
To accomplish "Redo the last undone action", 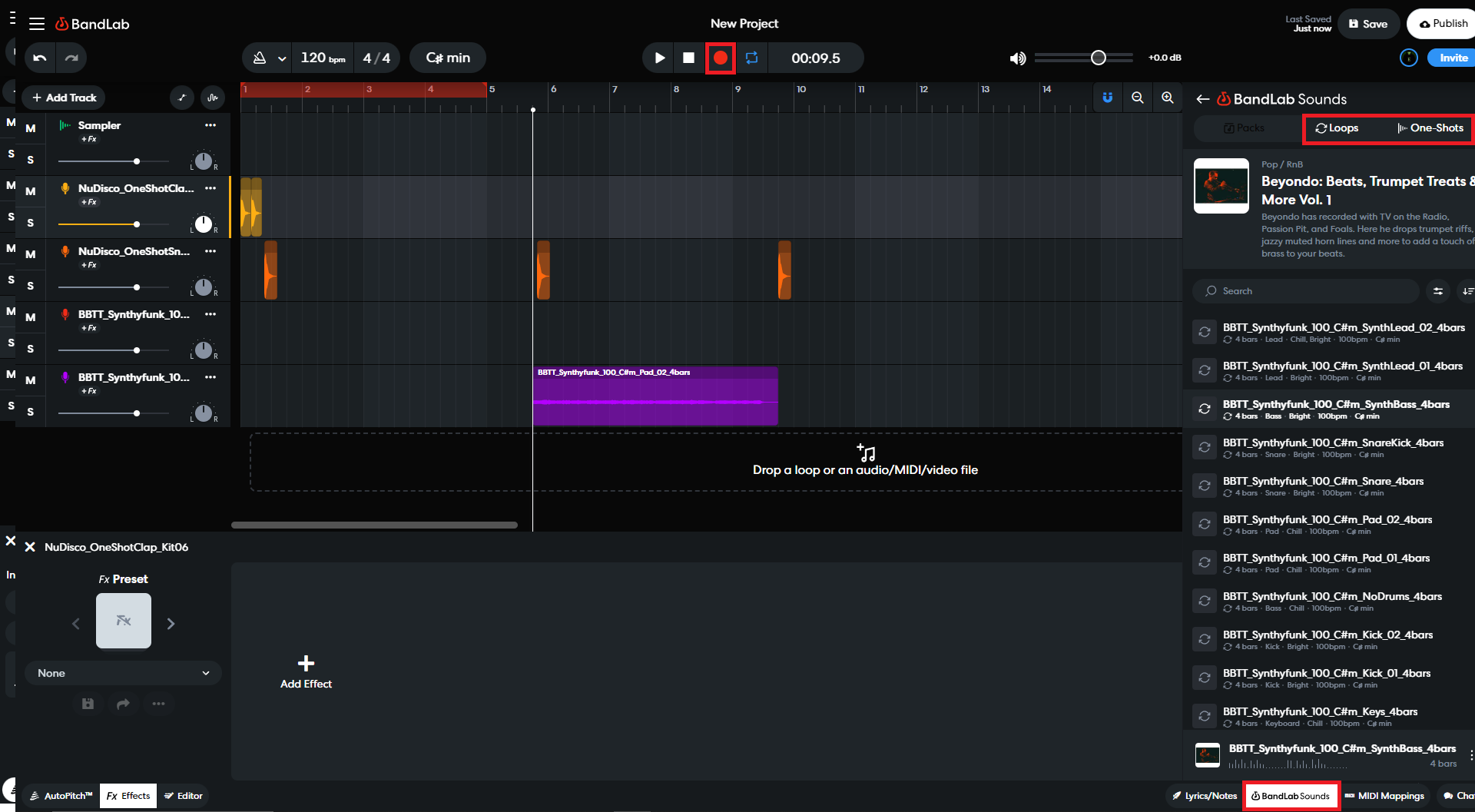I will [x=71, y=58].
